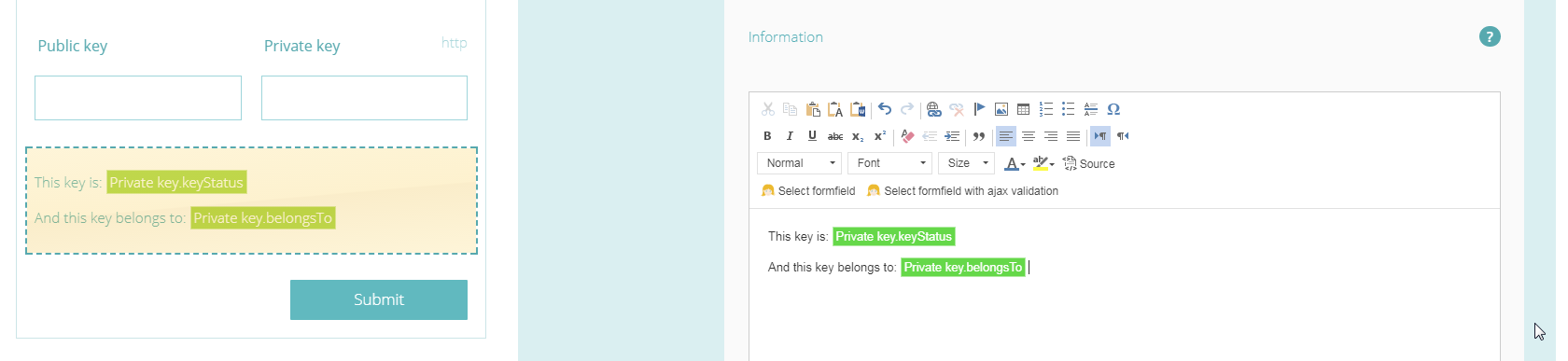Redo the last edit

(x=907, y=109)
